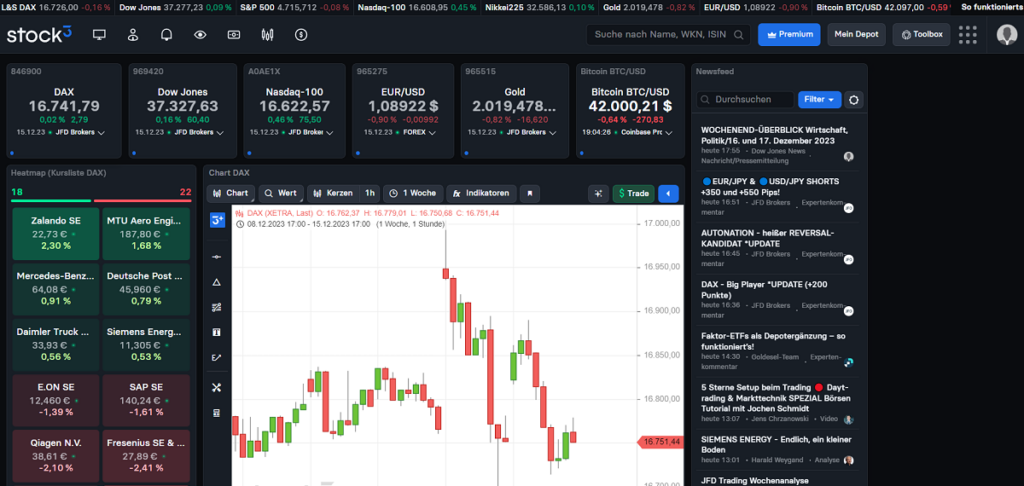Select the text annotation tool in chart sidebar
Viewport: 1024px width, 486px height.
point(217,332)
